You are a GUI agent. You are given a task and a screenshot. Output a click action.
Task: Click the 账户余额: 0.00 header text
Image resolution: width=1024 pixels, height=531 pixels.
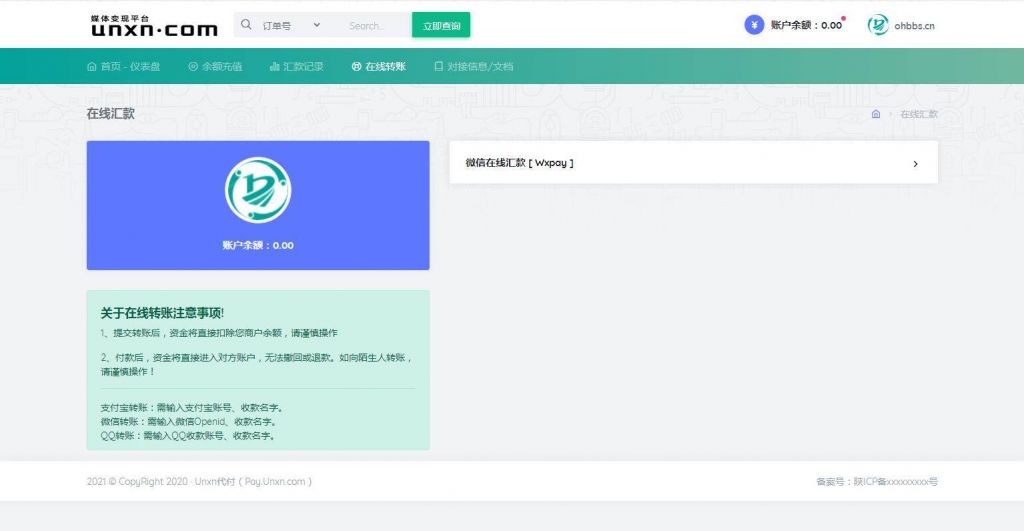(806, 25)
